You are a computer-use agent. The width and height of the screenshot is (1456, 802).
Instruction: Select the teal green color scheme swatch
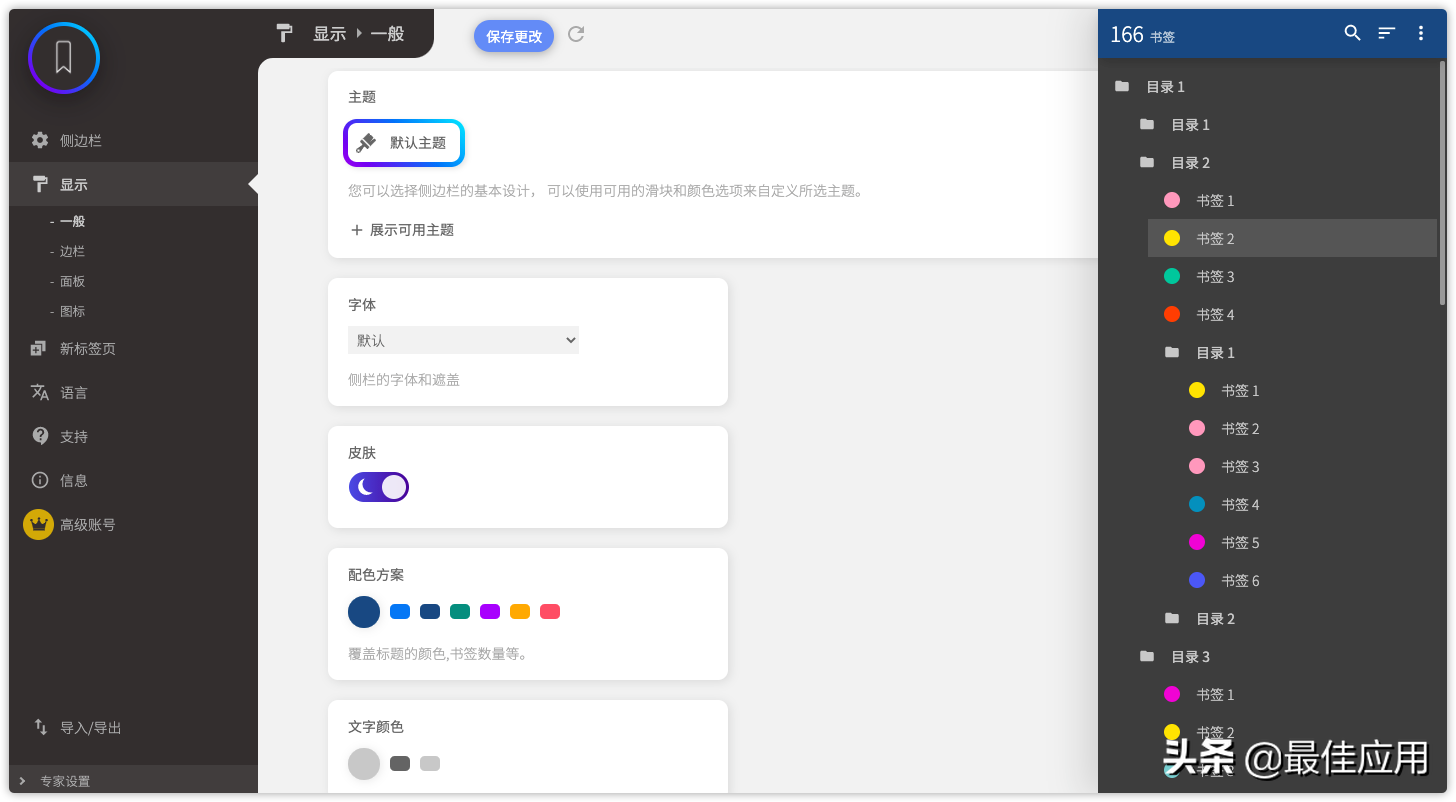coord(460,611)
